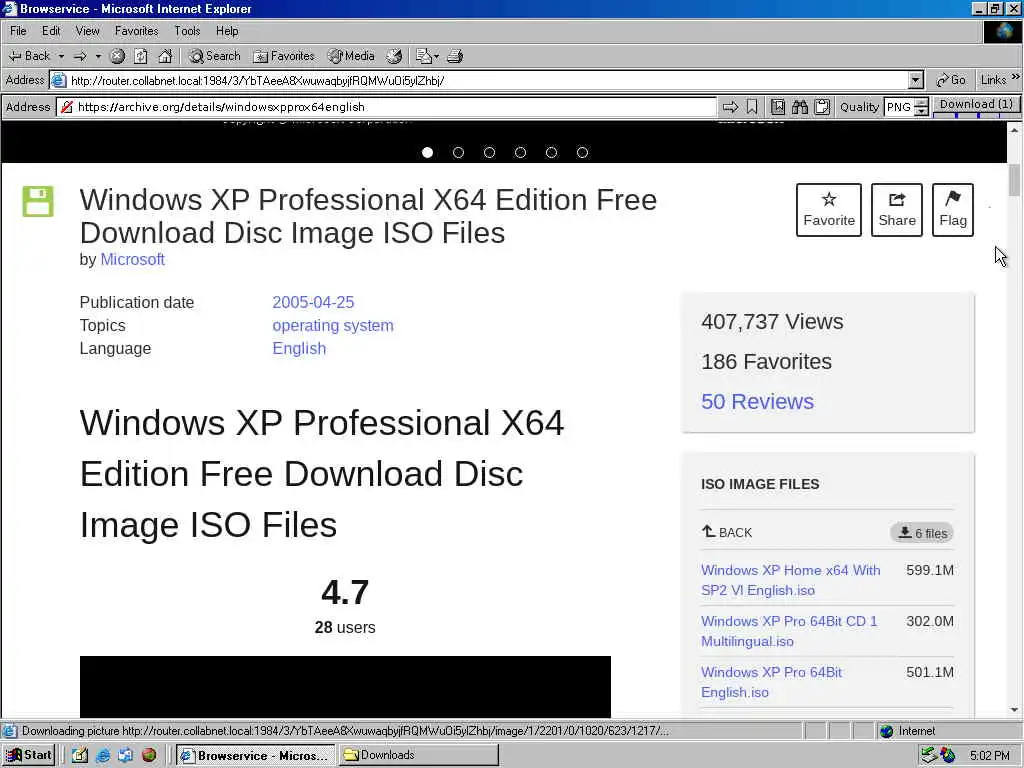This screenshot has width=1024, height=768.
Task: Open the Edit menu
Action: point(51,31)
